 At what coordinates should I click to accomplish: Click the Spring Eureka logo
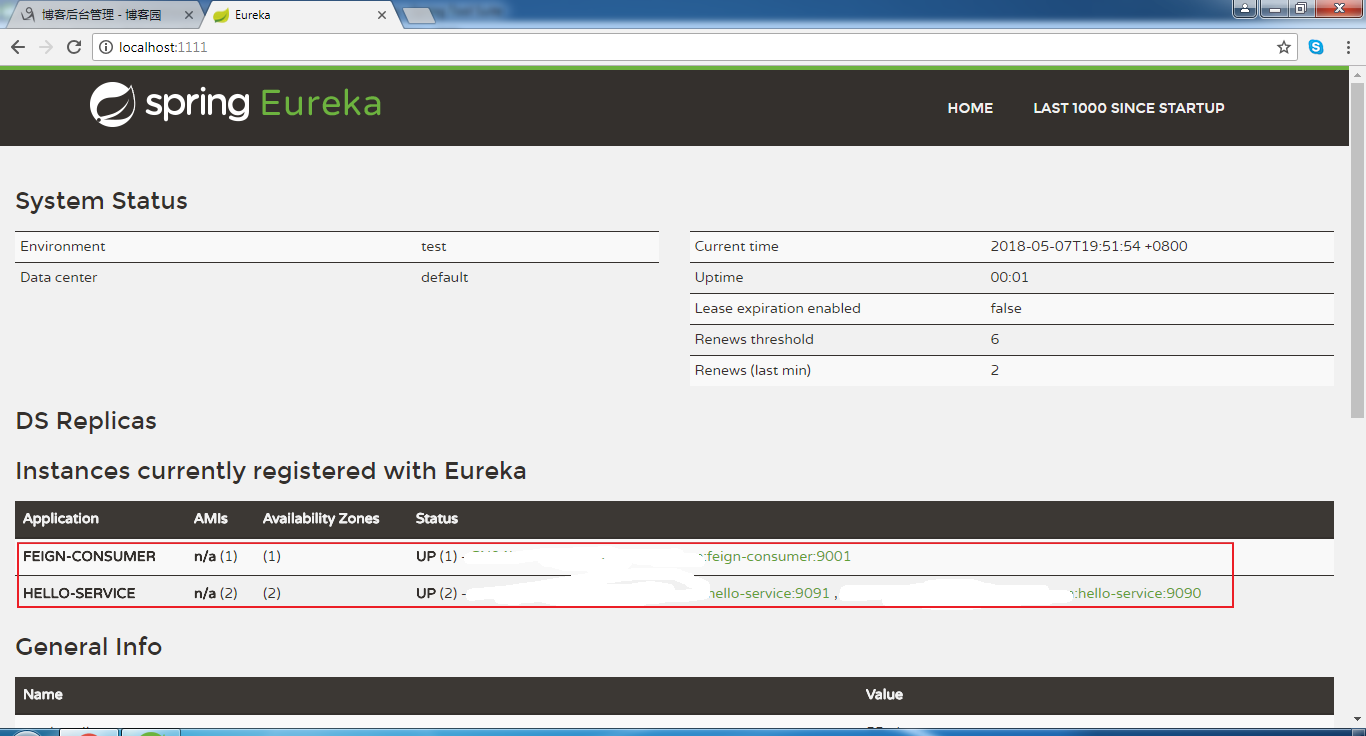point(235,104)
